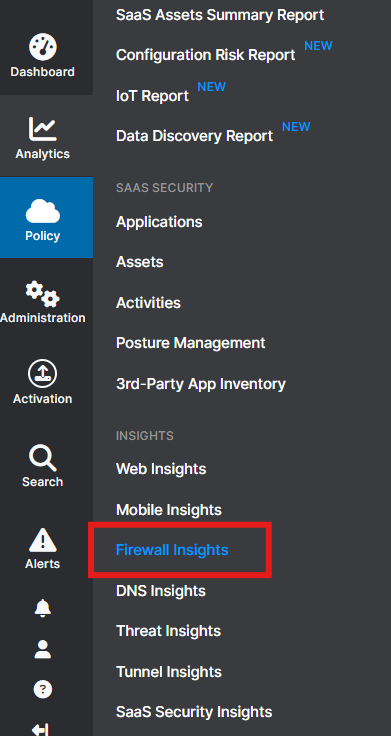Open the Analytics chart icon
Screen dimensions: 391x736
pos(43,129)
